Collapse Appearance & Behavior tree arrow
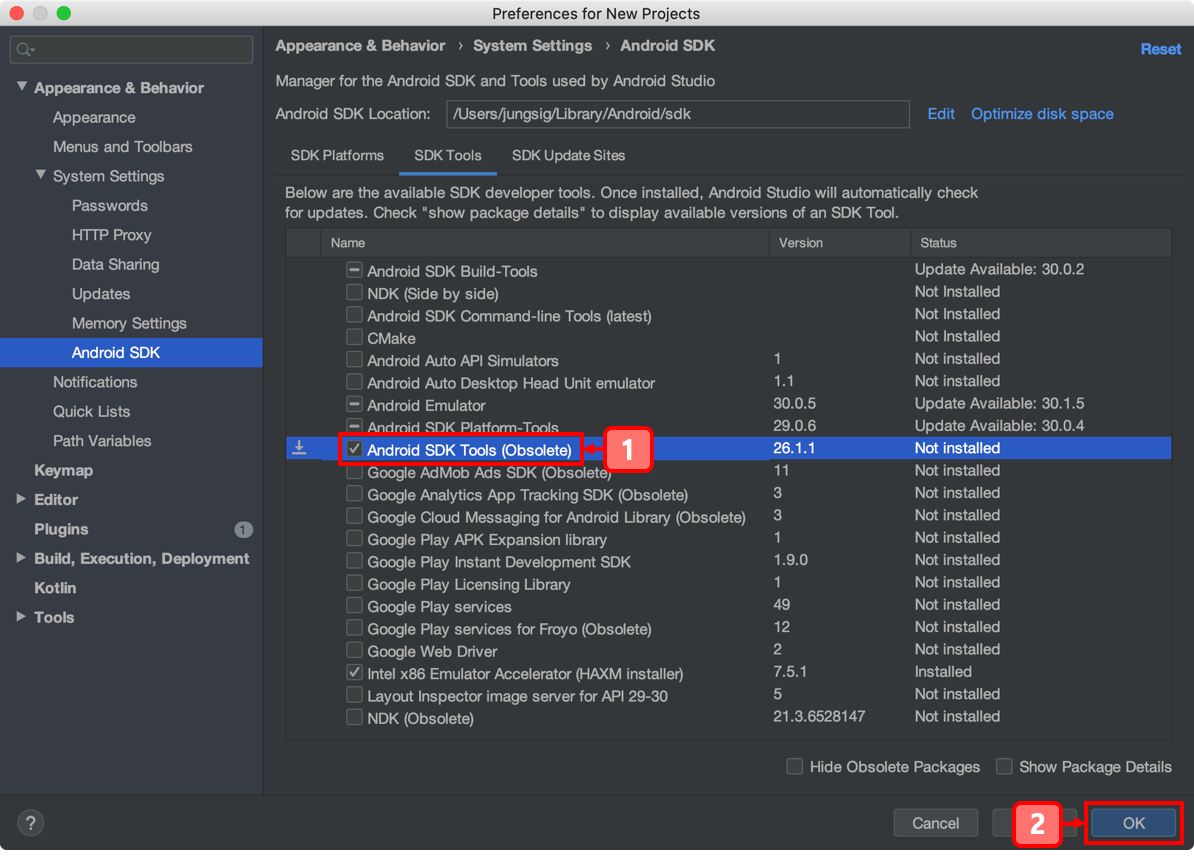The image size is (1194, 858). point(21,87)
